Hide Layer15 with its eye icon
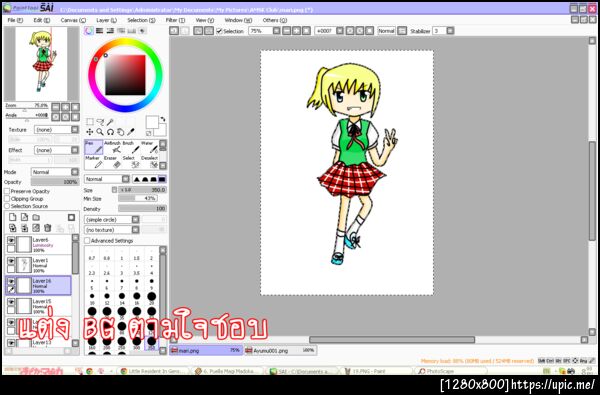The height and width of the screenshot is (395, 600). [11, 302]
